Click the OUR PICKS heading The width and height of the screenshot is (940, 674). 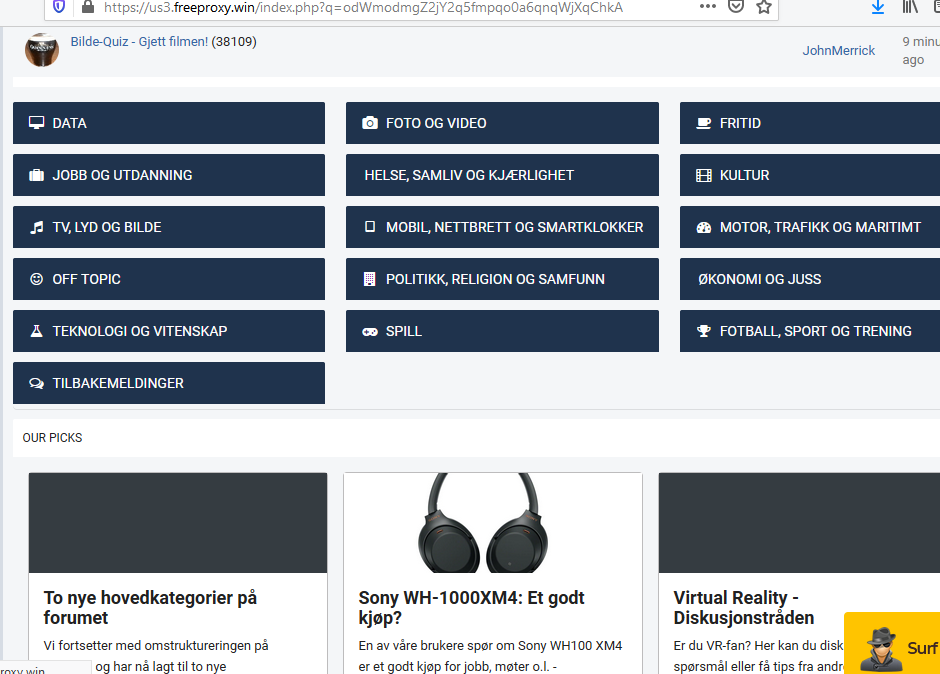[52, 438]
